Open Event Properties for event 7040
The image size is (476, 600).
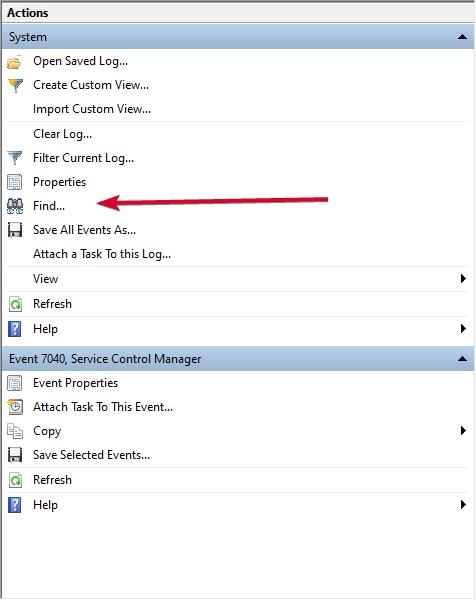click(x=75, y=383)
